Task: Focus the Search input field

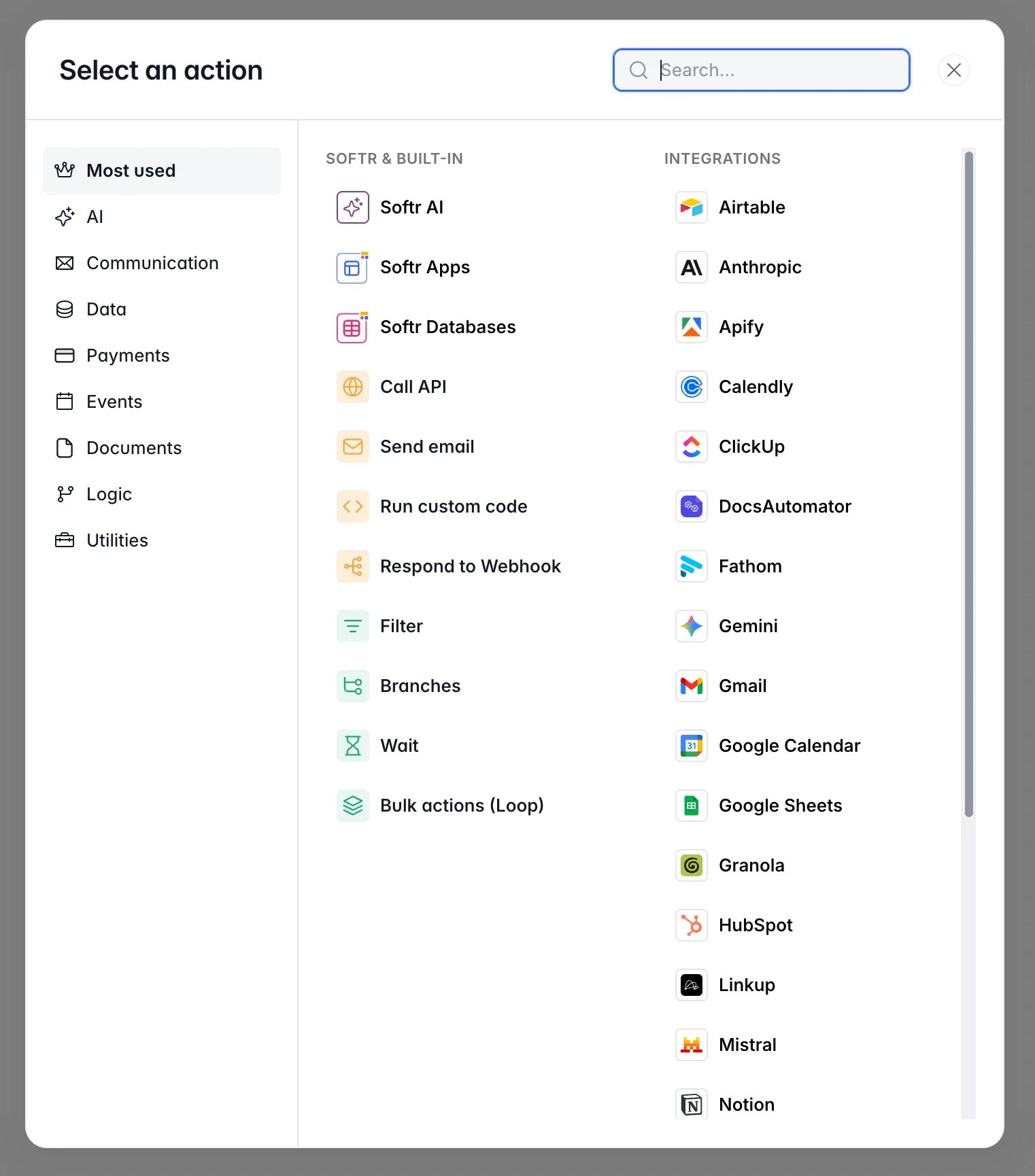Action: tap(761, 70)
